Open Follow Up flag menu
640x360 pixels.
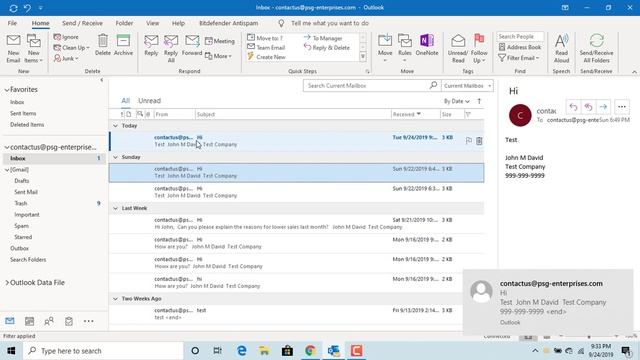[x=479, y=48]
